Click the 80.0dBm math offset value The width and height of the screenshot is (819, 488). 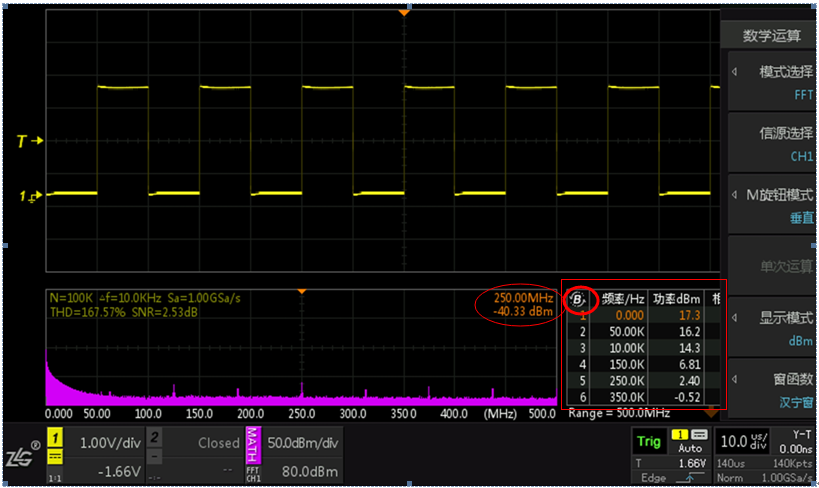pyautogui.click(x=310, y=471)
